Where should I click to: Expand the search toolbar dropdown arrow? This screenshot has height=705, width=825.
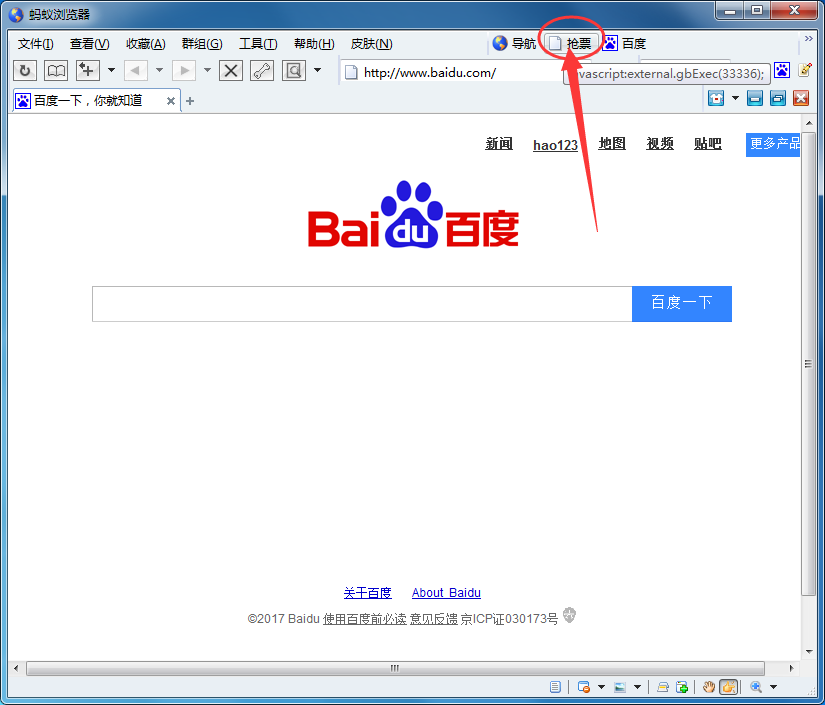pos(317,70)
